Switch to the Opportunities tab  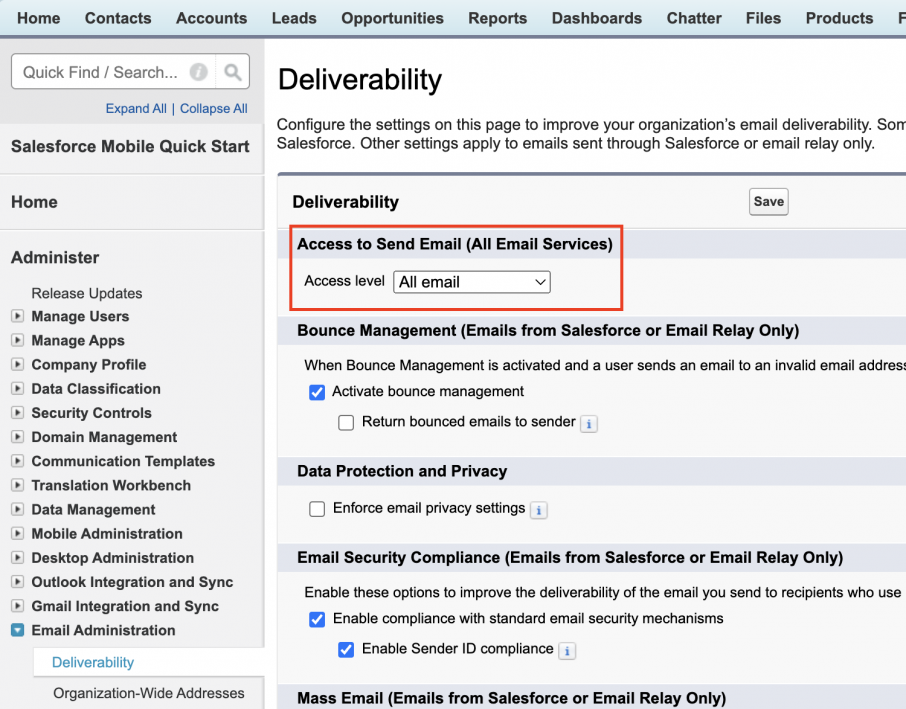point(392,17)
